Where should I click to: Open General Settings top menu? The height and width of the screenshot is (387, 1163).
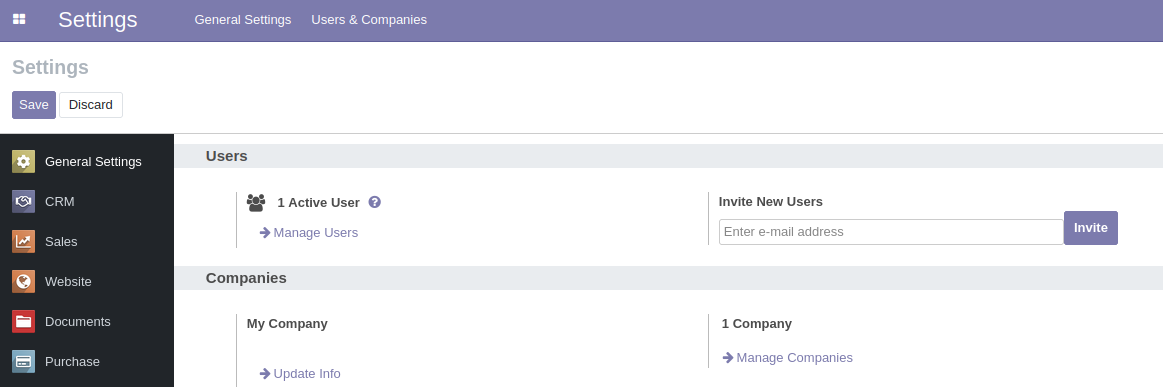pyautogui.click(x=243, y=20)
